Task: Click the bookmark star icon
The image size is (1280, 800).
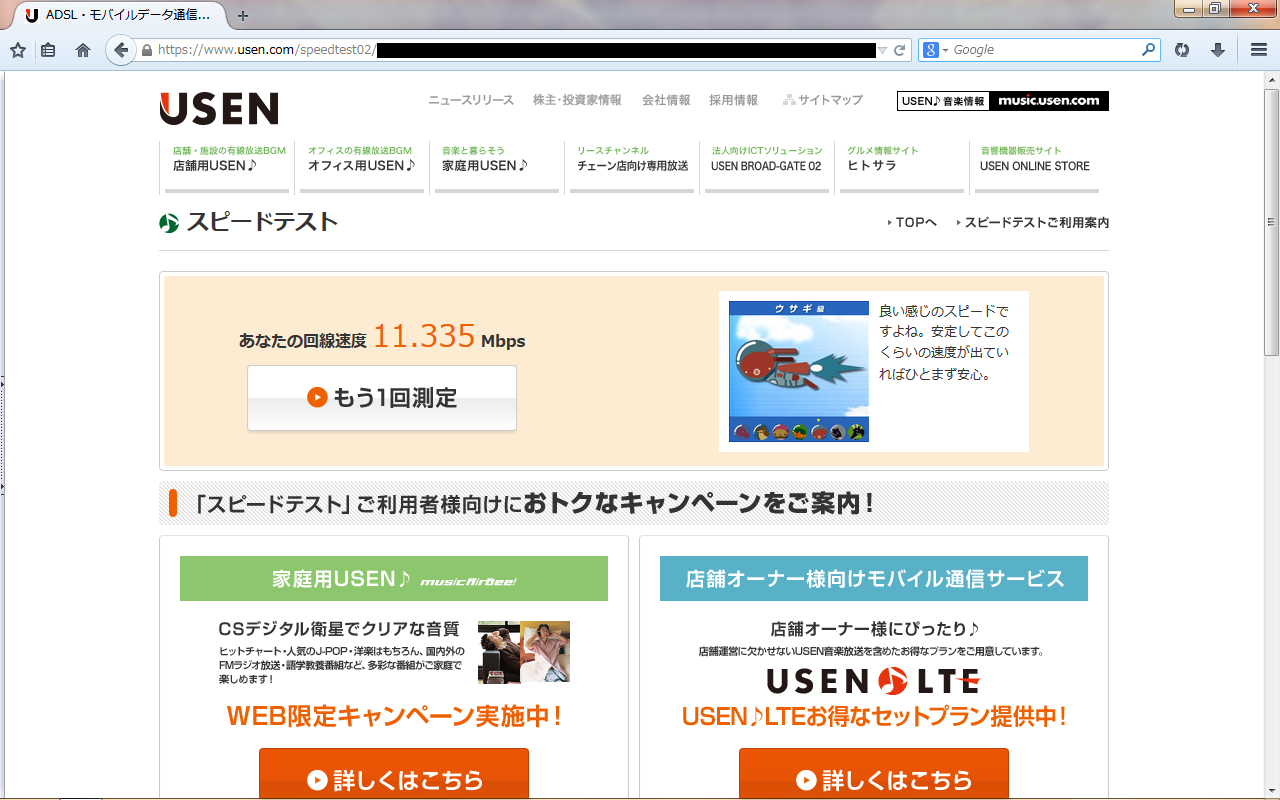Action: pyautogui.click(x=18, y=50)
